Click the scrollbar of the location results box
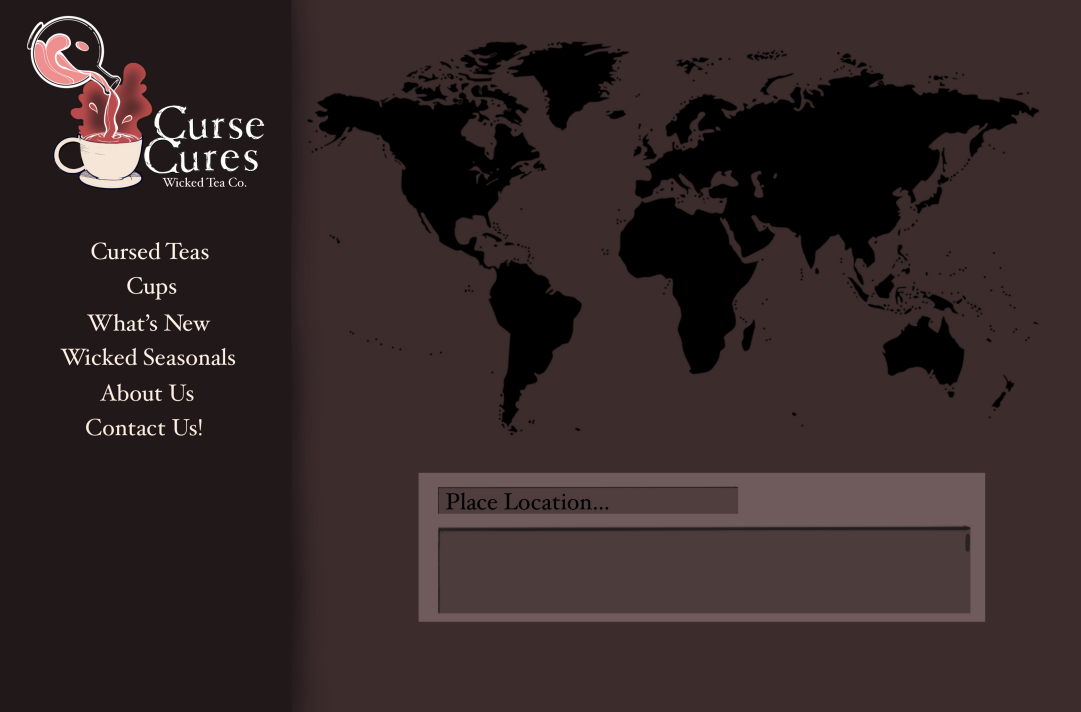Image resolution: width=1081 pixels, height=712 pixels. tap(966, 545)
